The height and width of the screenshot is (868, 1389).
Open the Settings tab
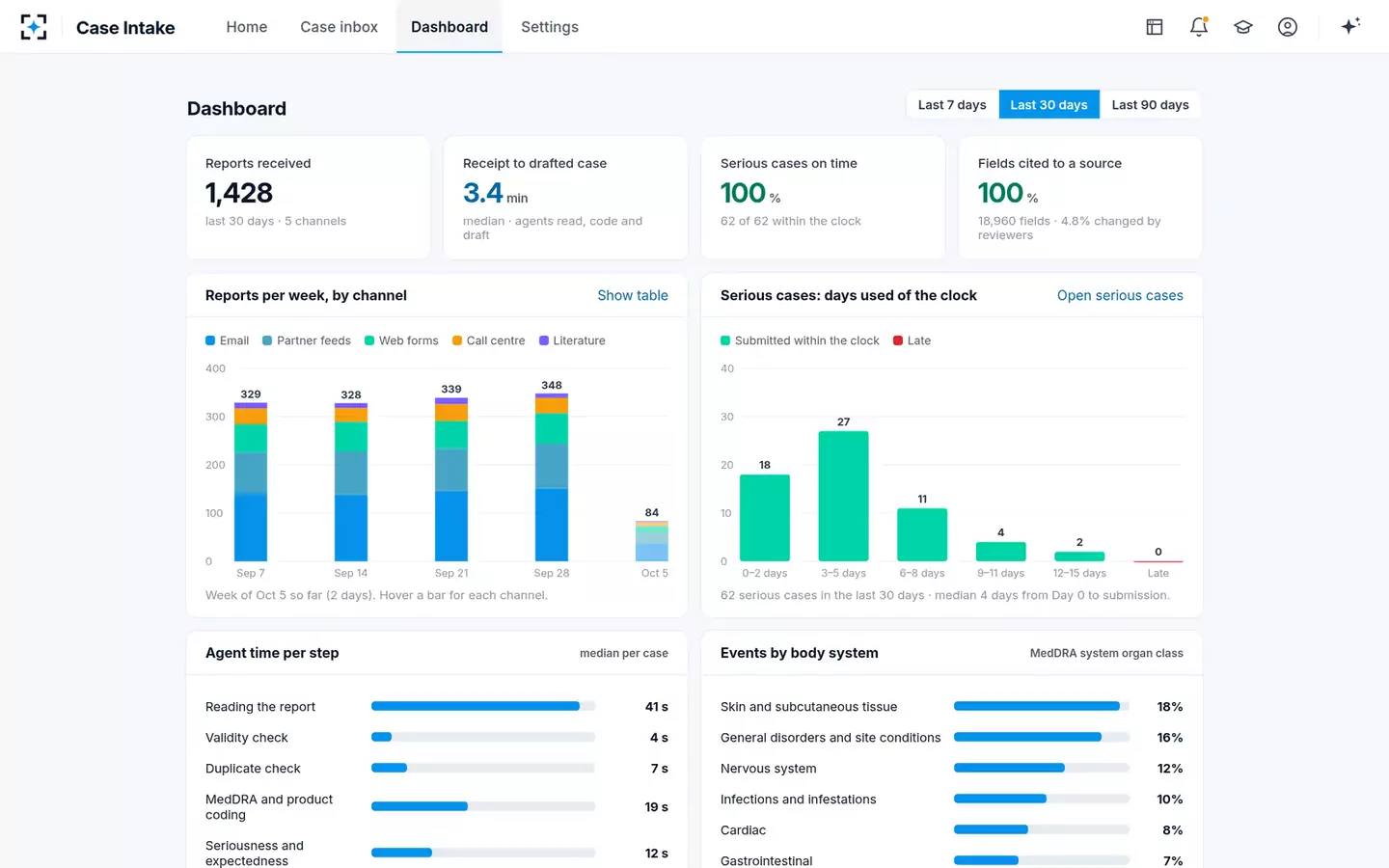[x=550, y=27]
